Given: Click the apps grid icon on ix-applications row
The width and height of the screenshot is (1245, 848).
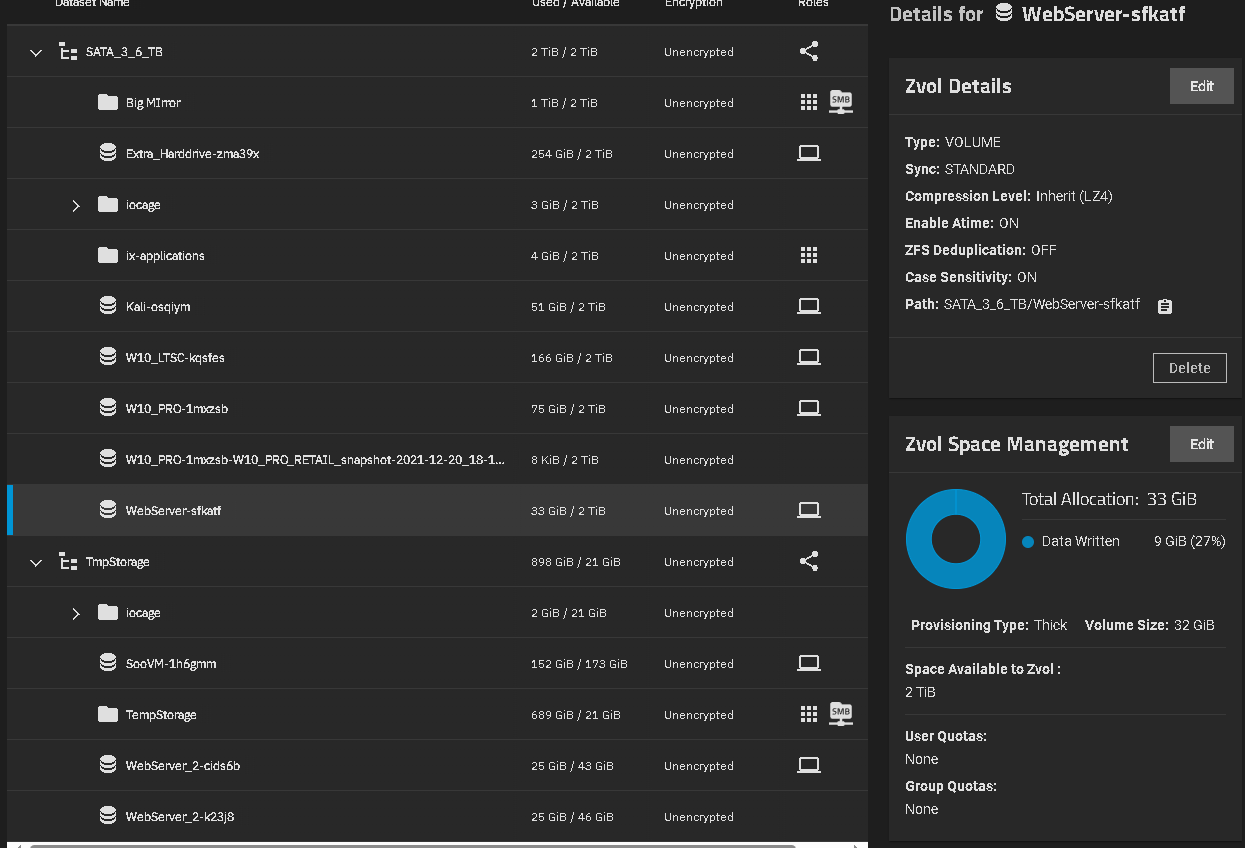Looking at the screenshot, I should point(809,255).
